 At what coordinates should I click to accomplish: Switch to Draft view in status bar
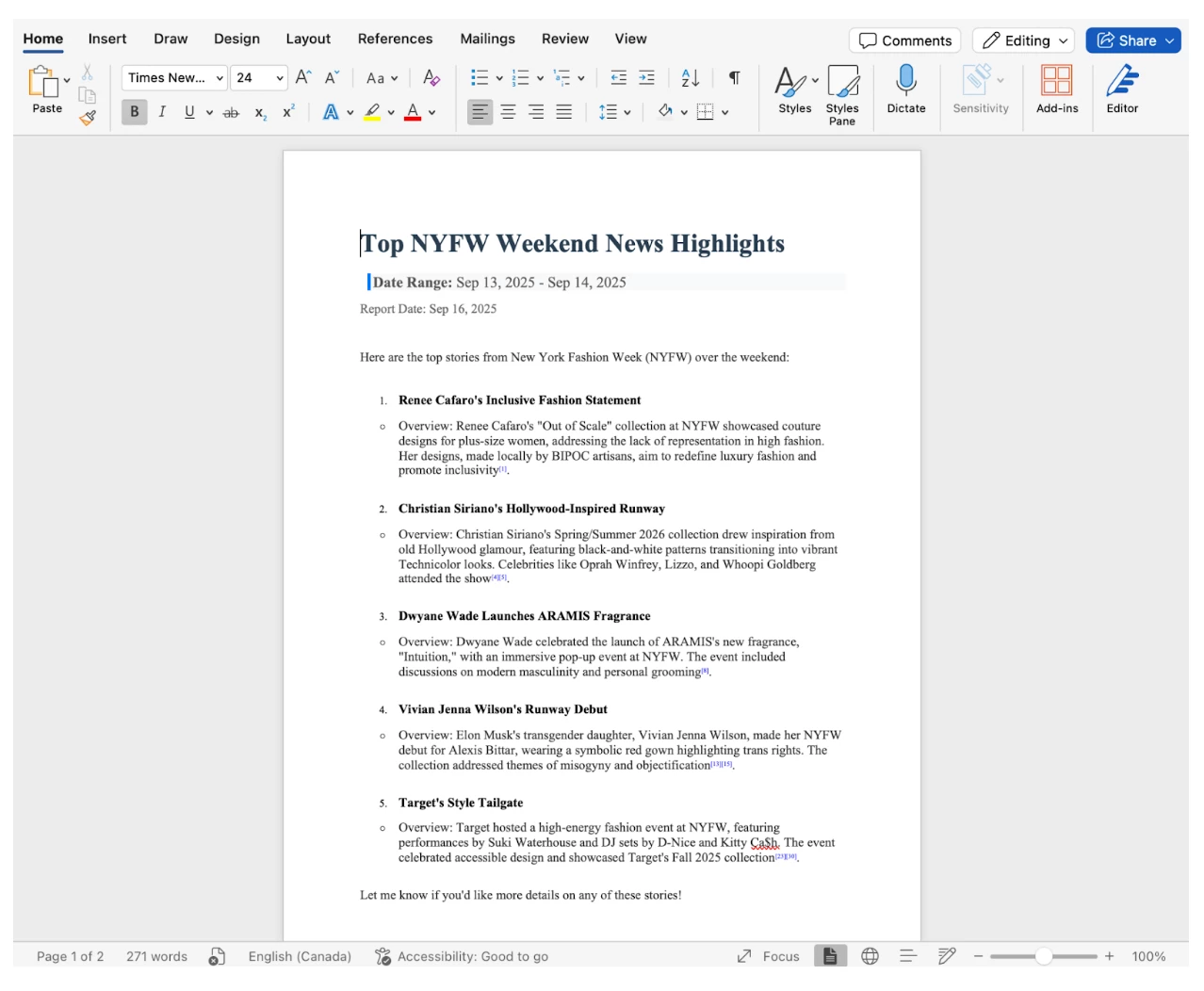pos(947,956)
